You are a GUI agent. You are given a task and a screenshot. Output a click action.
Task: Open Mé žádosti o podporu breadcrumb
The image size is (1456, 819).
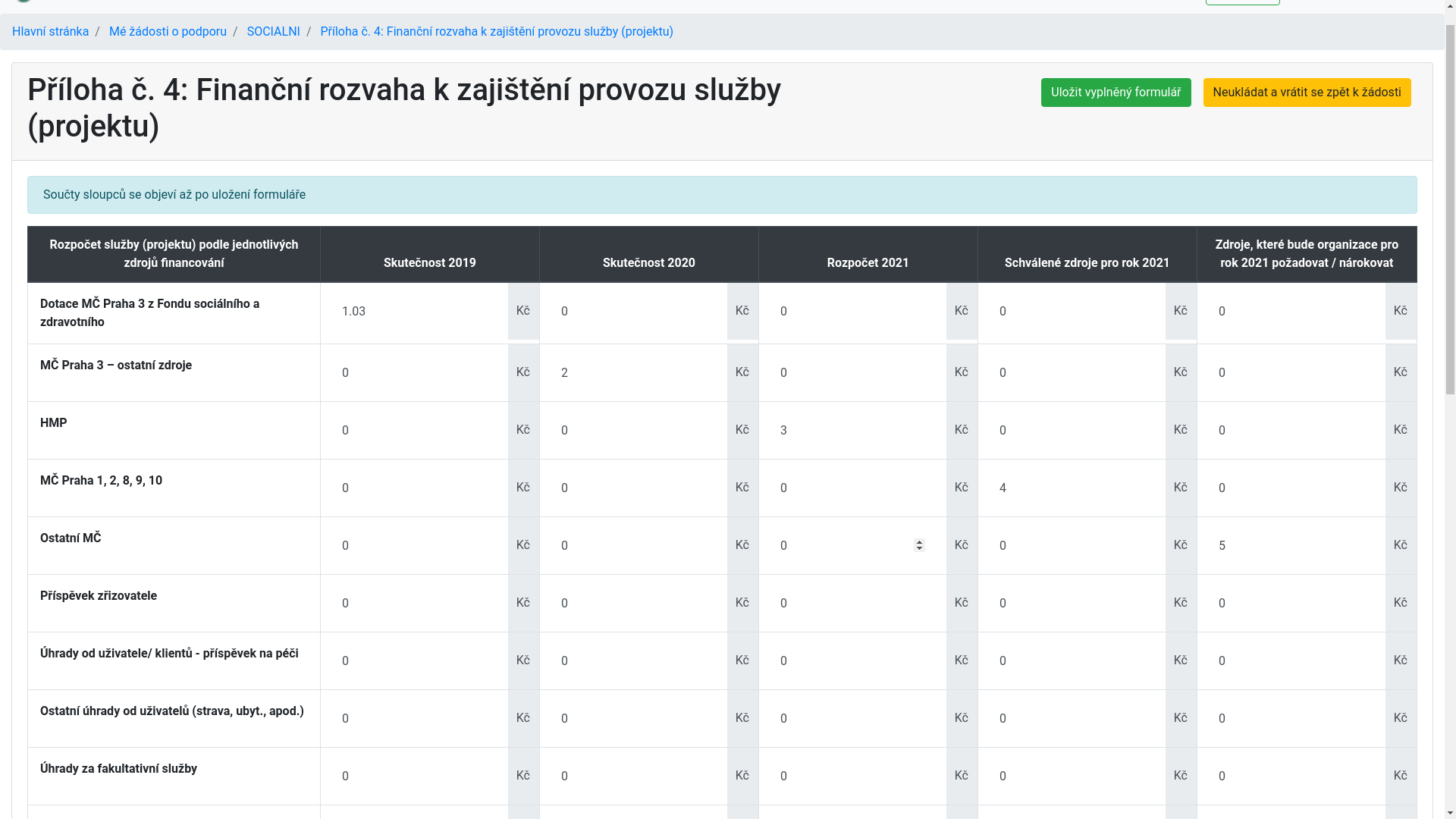(168, 32)
